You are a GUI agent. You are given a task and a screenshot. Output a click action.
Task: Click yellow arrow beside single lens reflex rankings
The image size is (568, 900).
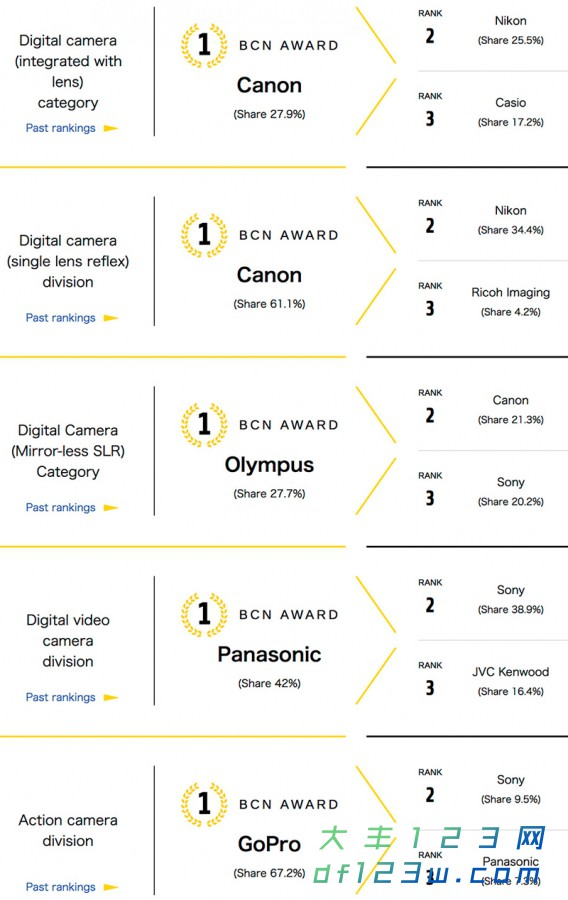(111, 318)
